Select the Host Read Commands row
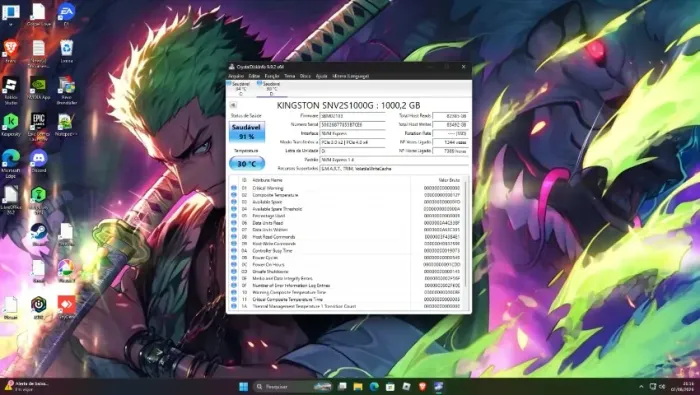 [x=346, y=237]
